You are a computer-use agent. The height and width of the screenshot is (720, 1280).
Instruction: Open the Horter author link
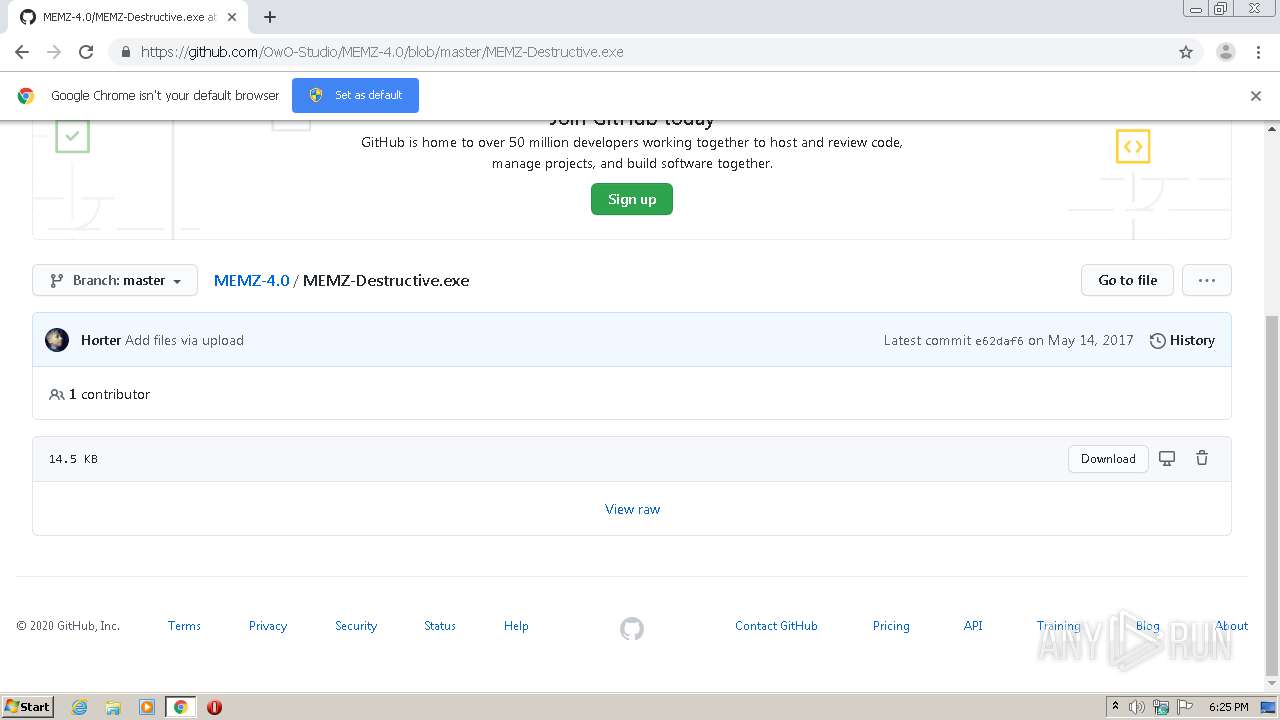pyautogui.click(x=101, y=340)
